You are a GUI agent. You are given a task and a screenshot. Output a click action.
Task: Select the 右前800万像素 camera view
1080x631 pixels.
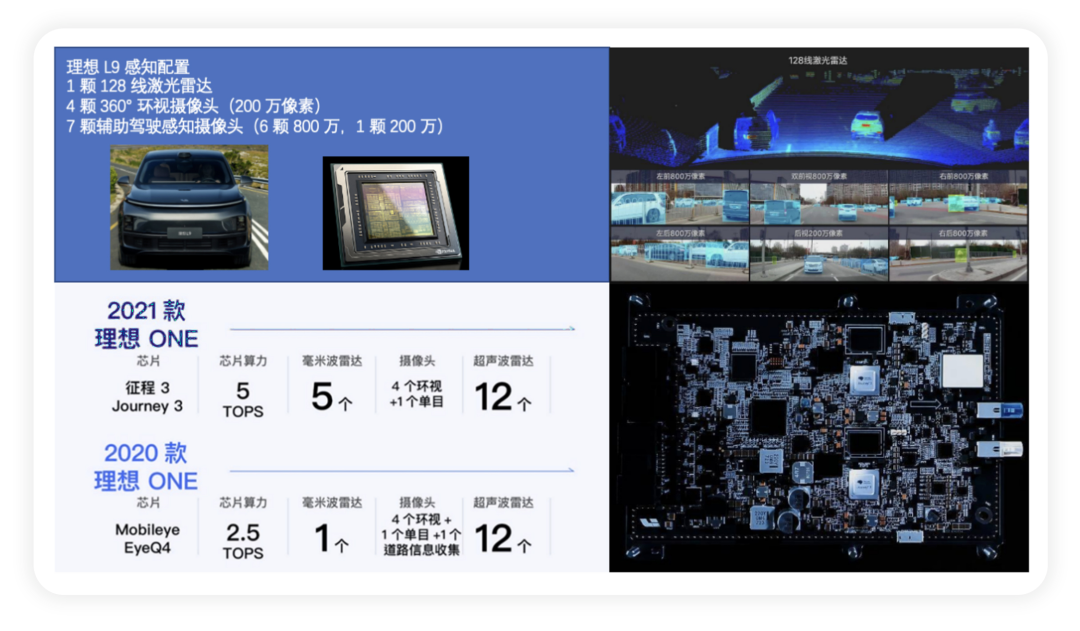click(x=958, y=198)
